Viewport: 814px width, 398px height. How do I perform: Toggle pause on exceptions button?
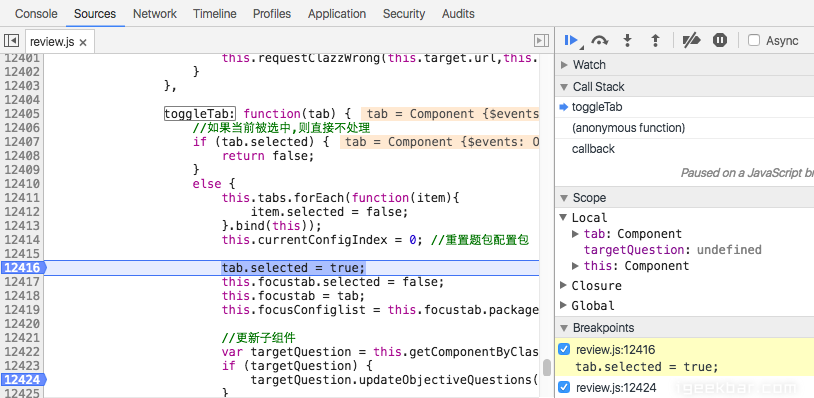(x=720, y=40)
